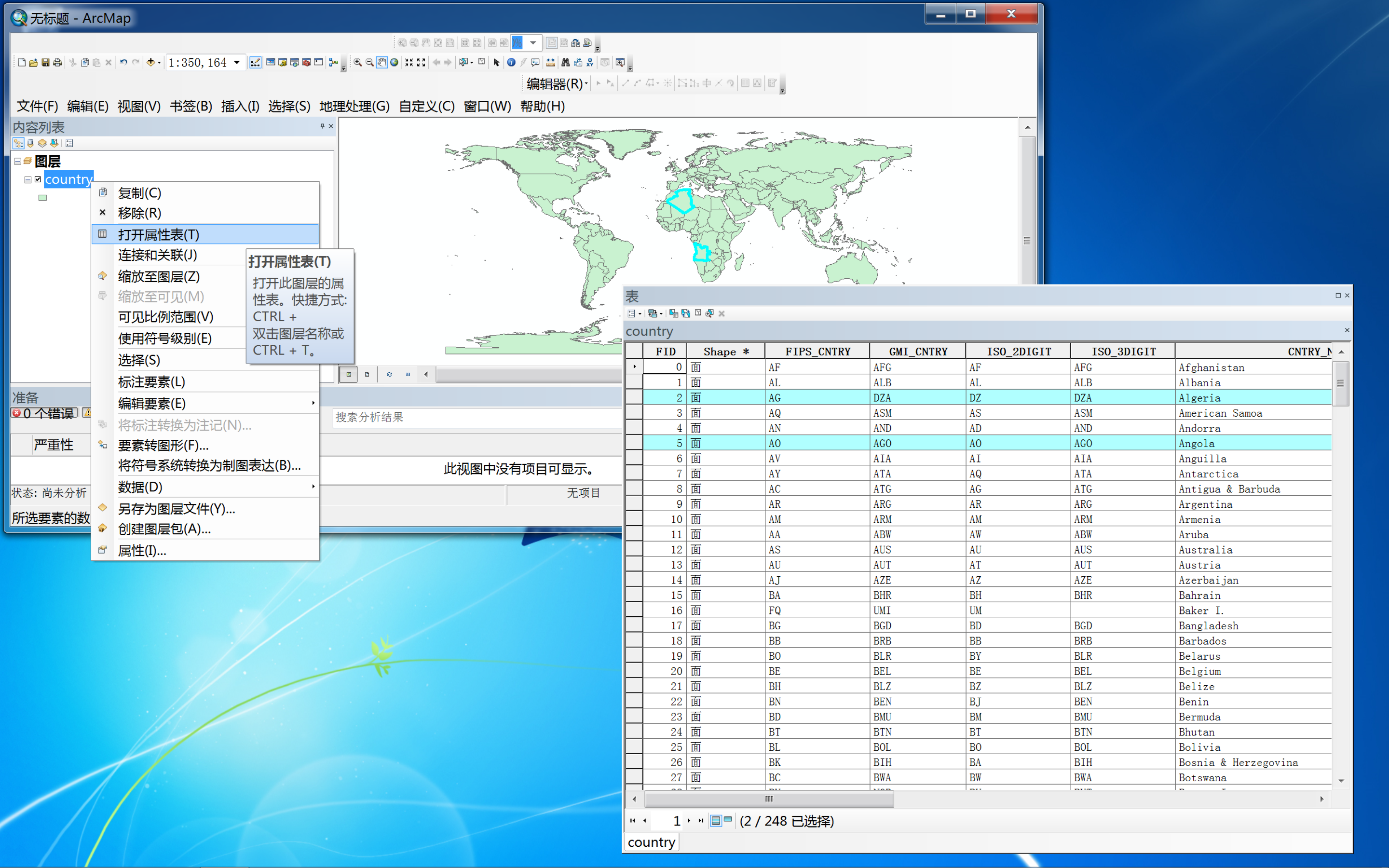
Task: Collapse the country layer tree node
Action: [27, 180]
